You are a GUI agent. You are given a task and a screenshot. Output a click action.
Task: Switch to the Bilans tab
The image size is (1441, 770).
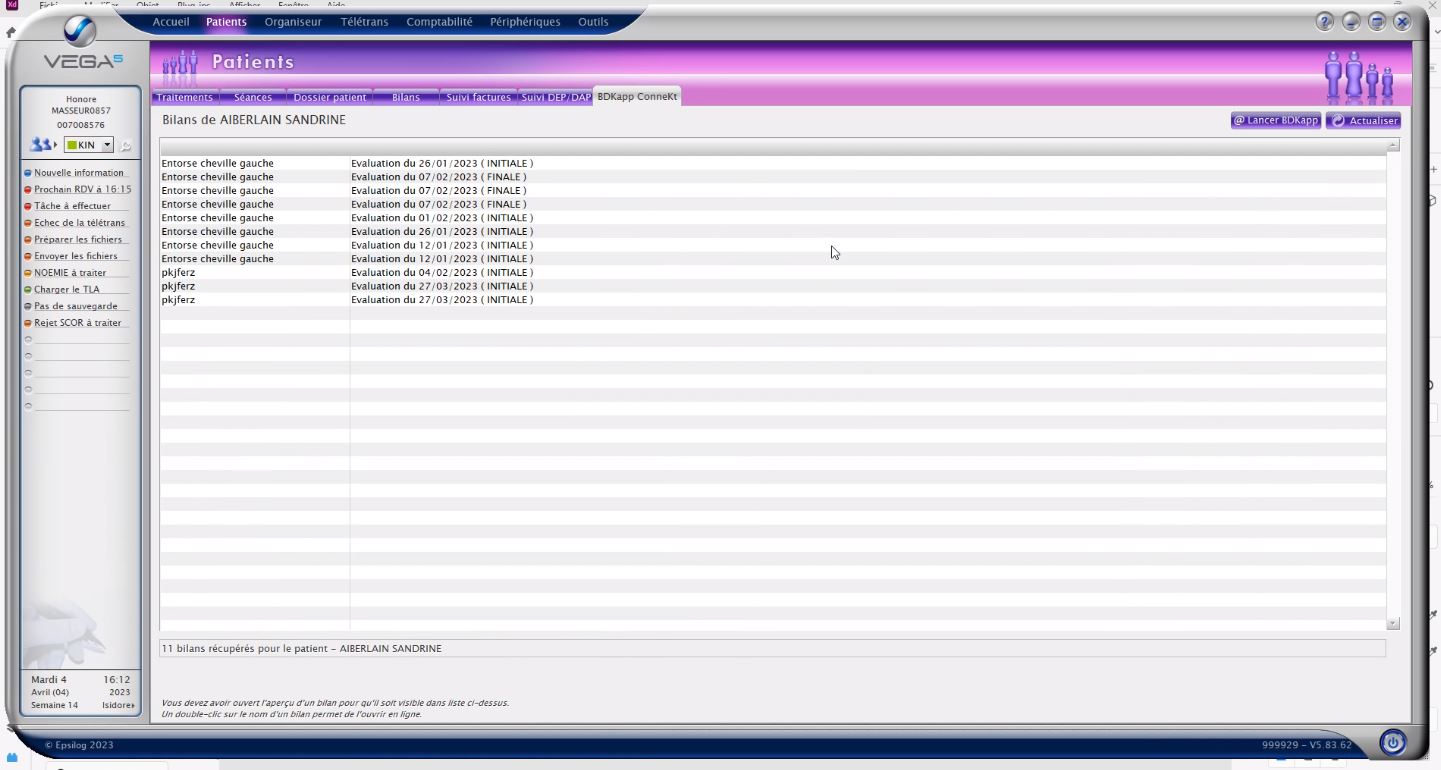(x=406, y=97)
